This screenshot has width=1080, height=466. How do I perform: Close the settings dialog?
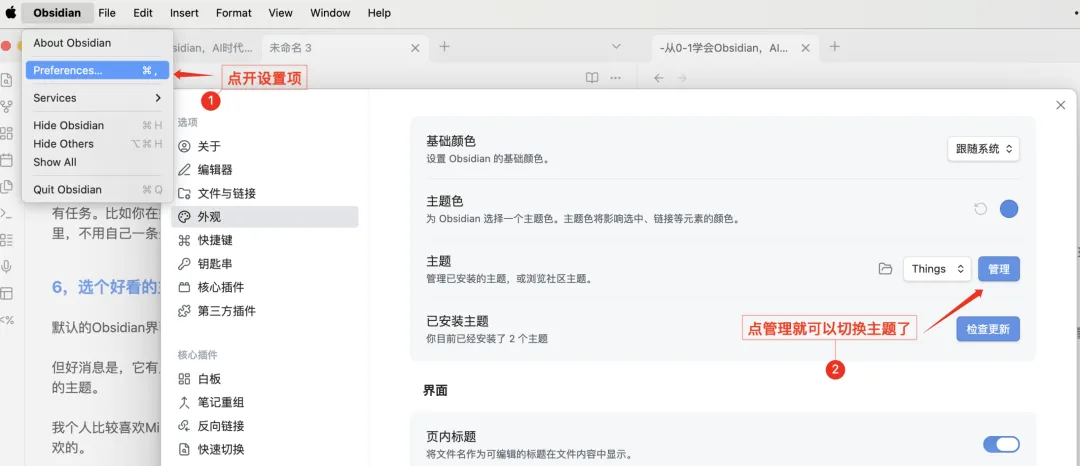pyautogui.click(x=1061, y=105)
